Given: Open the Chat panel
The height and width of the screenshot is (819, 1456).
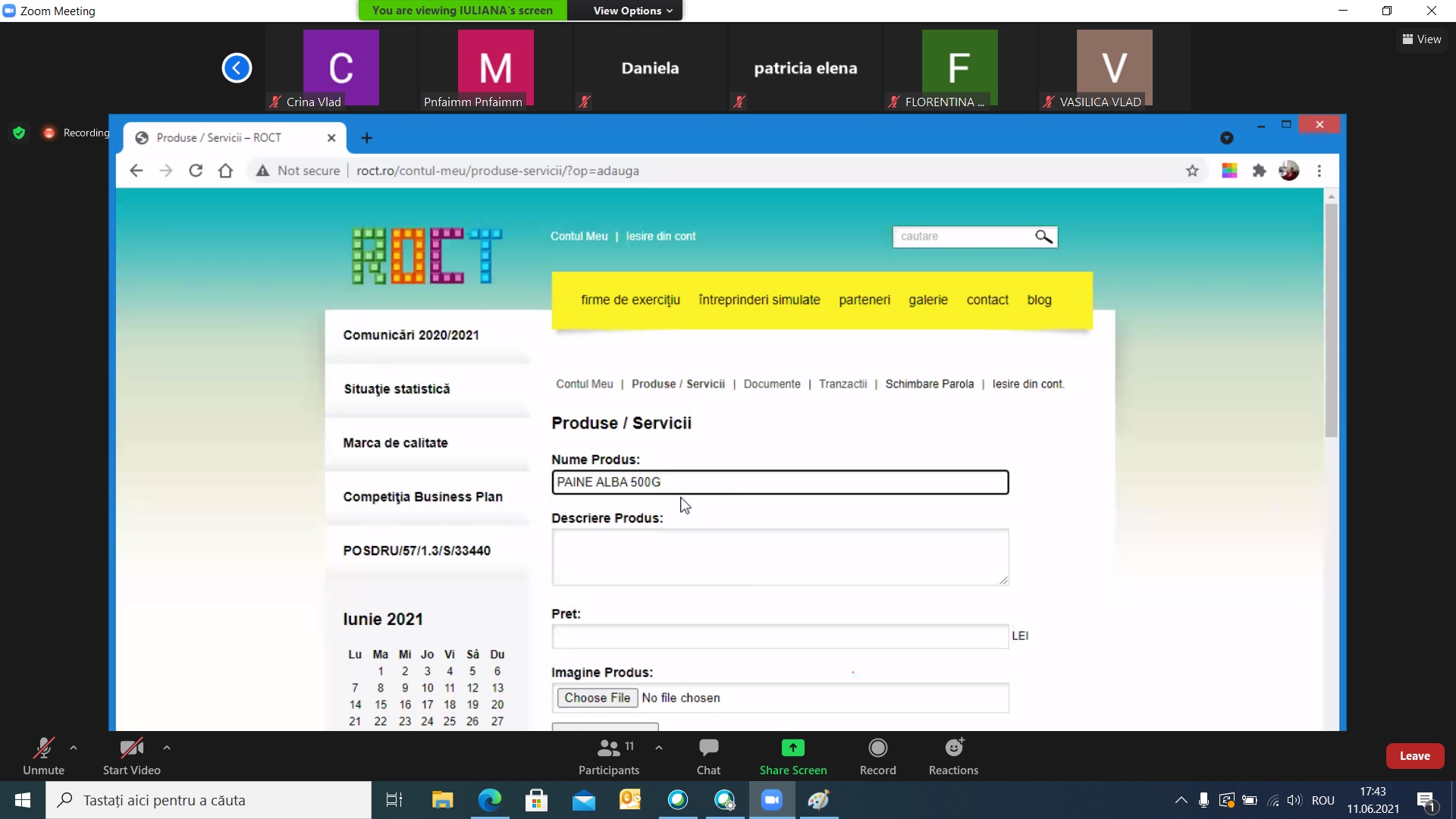Looking at the screenshot, I should [x=708, y=756].
